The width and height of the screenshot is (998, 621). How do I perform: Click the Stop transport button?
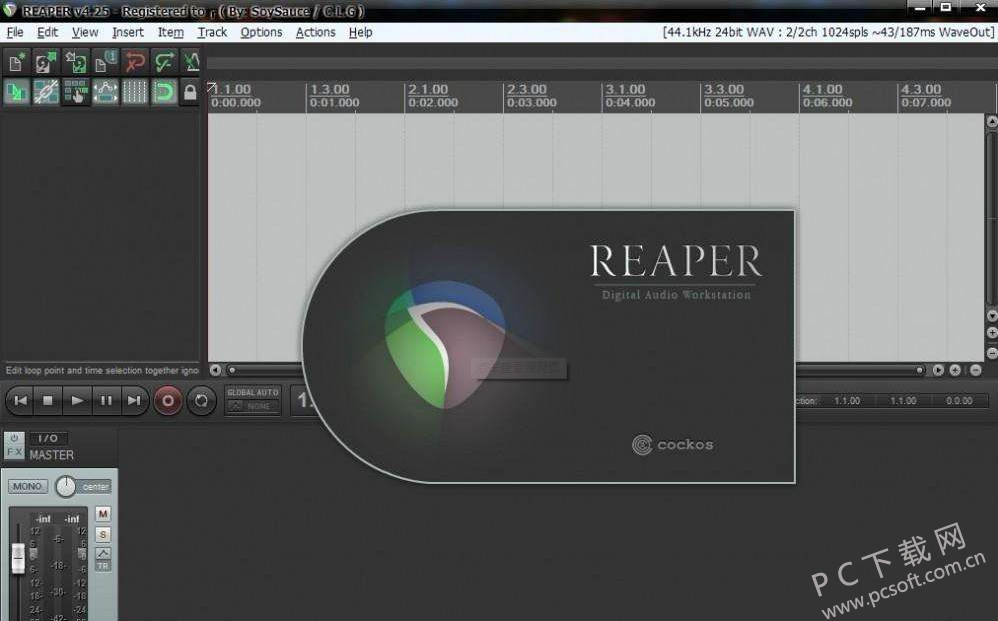[48, 400]
